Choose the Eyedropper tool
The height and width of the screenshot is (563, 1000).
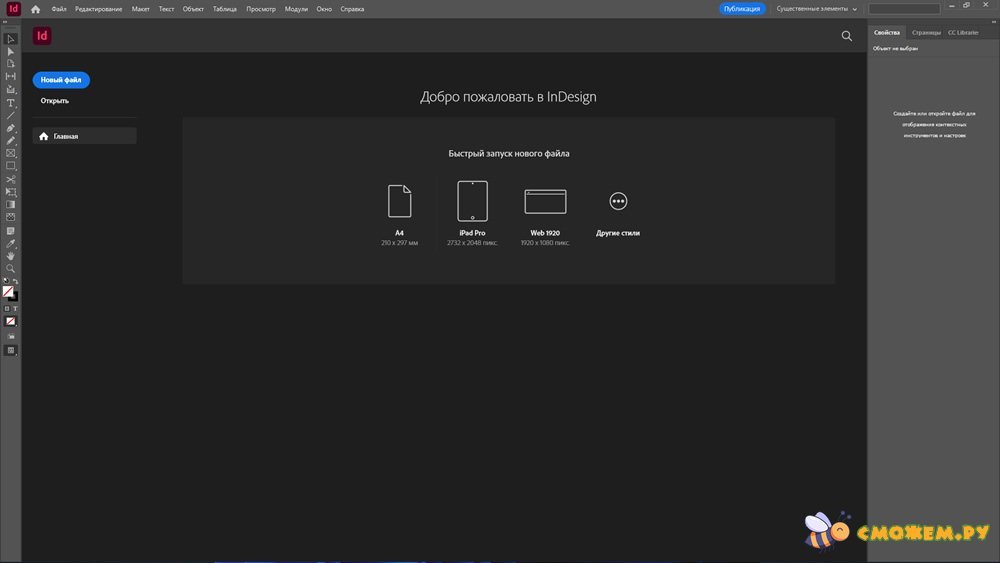tap(11, 243)
